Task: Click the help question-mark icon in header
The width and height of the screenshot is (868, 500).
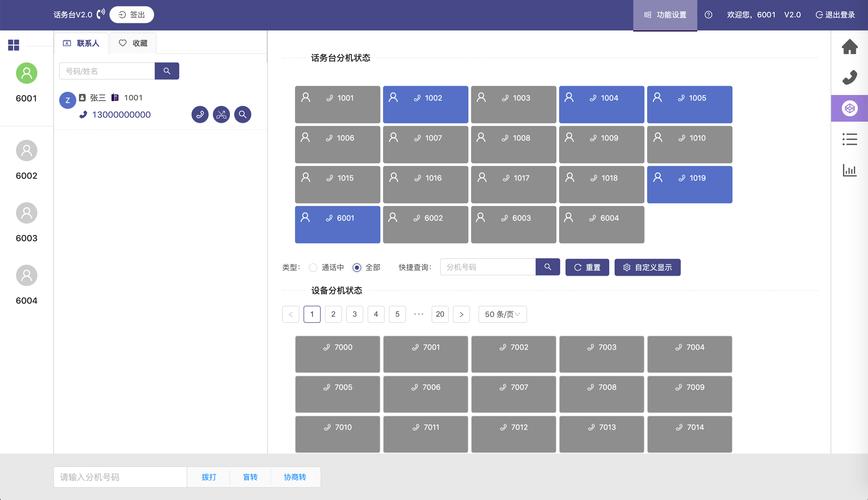Action: coord(708,15)
